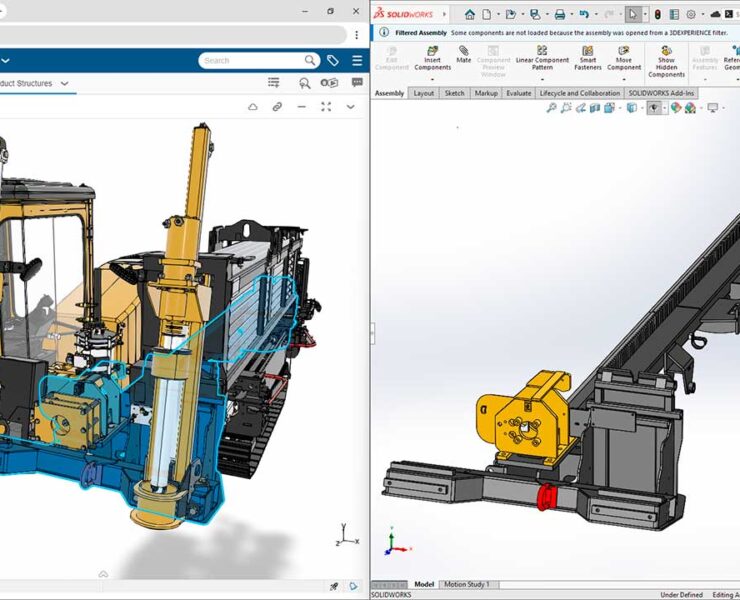740x600 pixels.
Task: Expand the widget chevron menu above viewer
Action: pos(351,107)
